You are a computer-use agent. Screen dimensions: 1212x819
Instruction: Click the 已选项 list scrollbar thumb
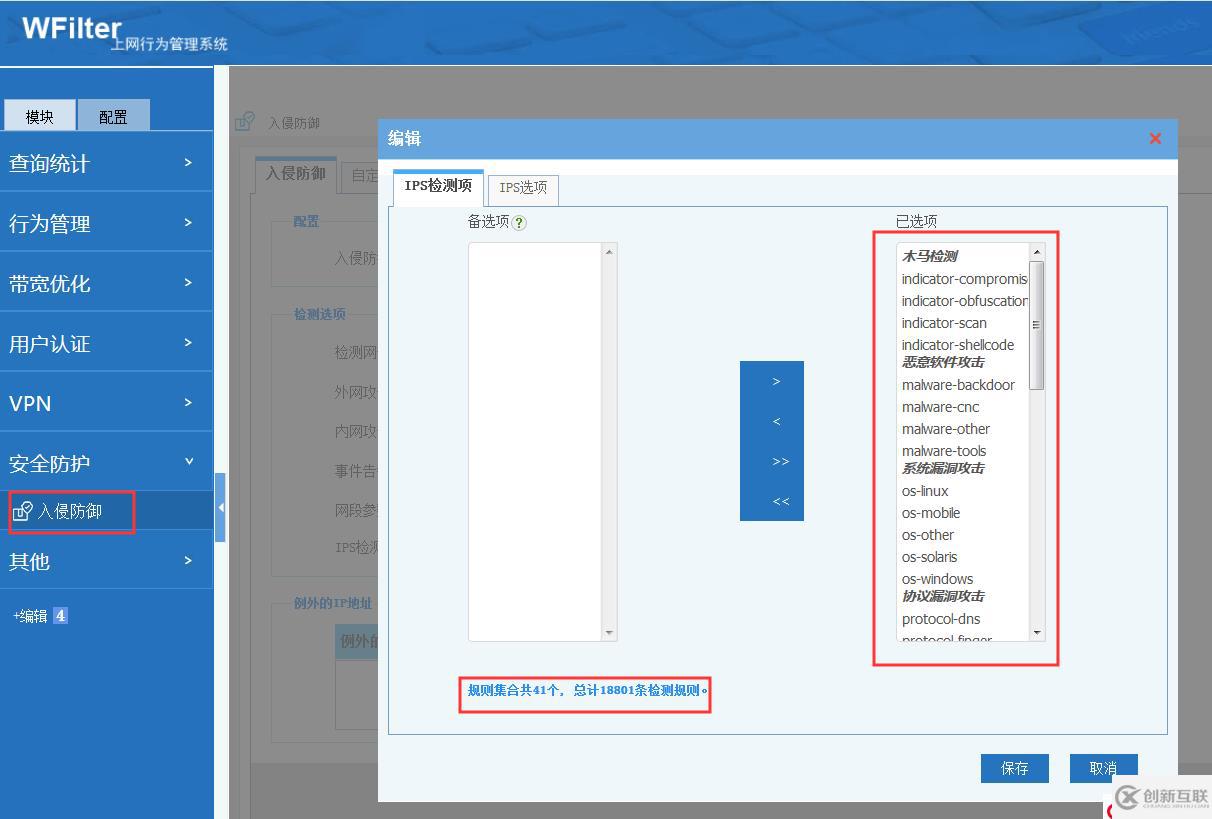(1036, 325)
